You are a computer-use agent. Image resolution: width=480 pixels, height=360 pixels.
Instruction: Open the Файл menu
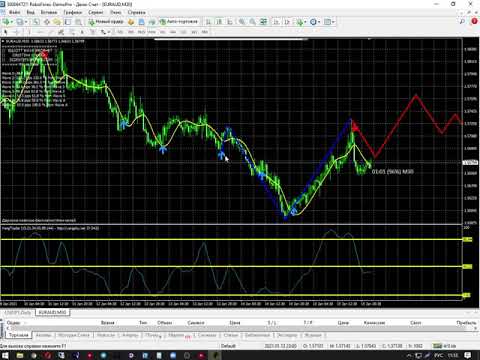click(x=14, y=12)
